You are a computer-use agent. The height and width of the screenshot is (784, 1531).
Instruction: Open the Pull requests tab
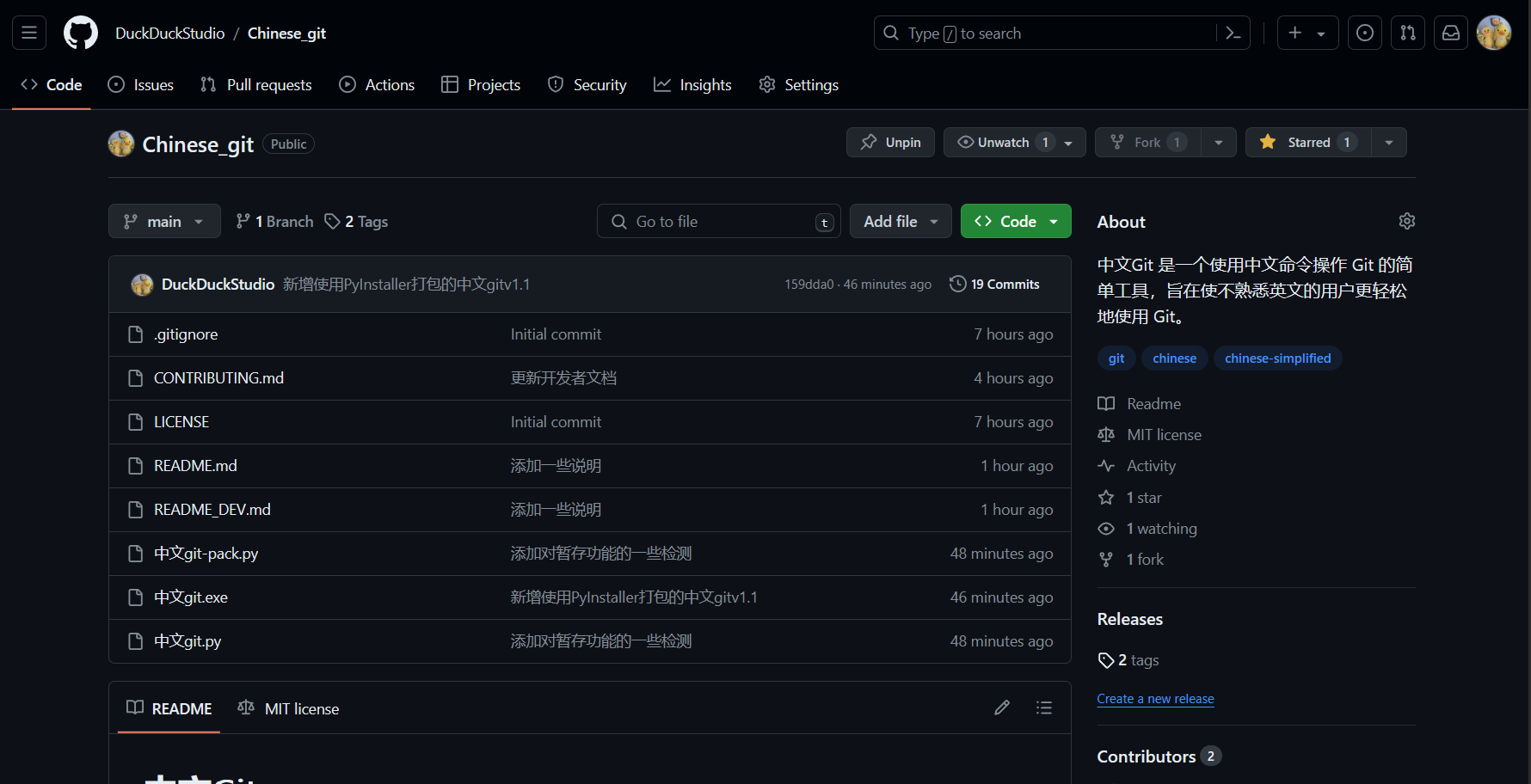256,84
